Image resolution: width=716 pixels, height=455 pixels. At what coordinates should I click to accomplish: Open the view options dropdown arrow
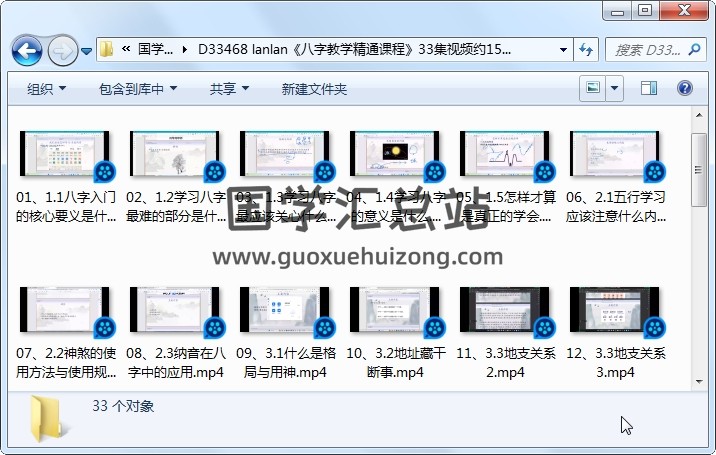pyautogui.click(x=615, y=88)
